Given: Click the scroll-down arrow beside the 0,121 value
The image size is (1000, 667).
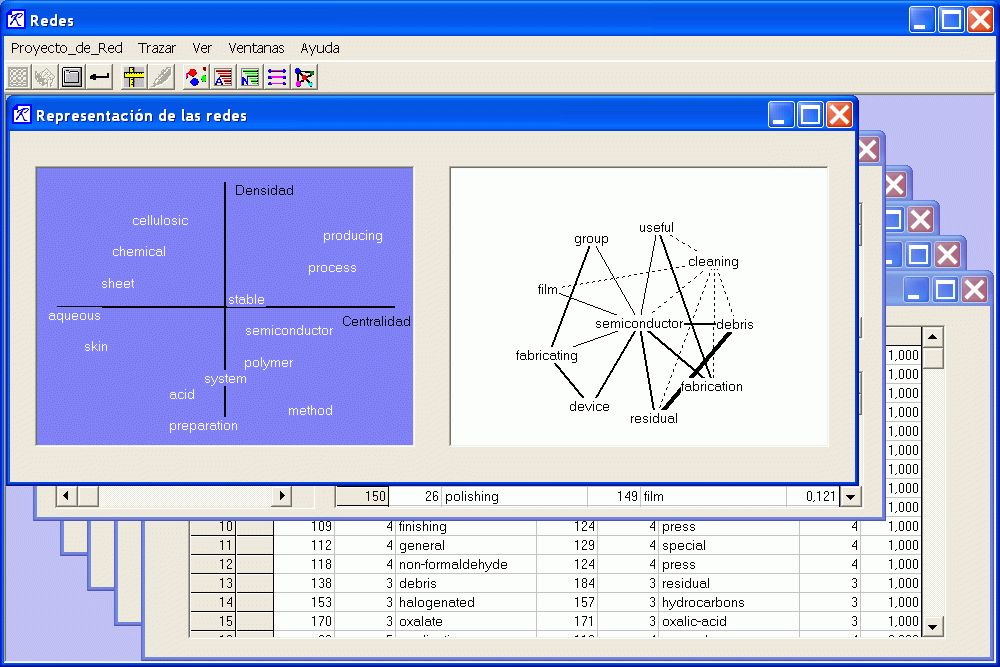Looking at the screenshot, I should coord(850,496).
